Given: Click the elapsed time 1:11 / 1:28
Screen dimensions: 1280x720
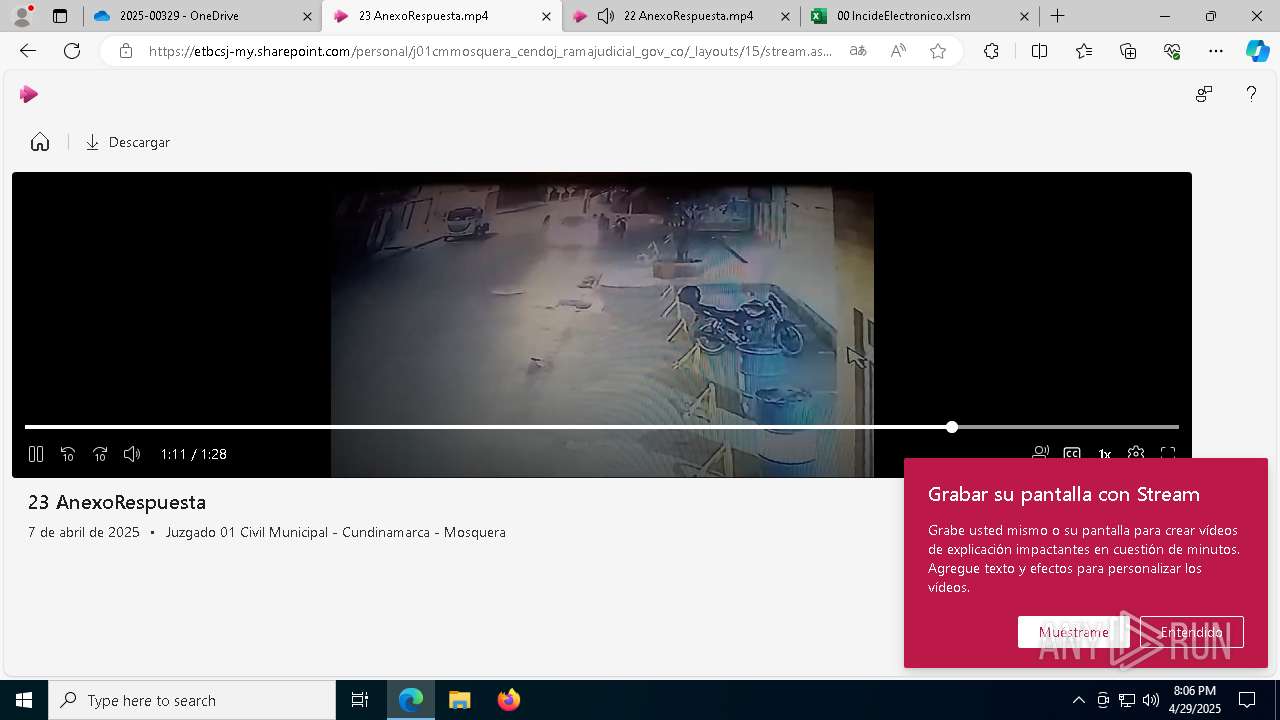Looking at the screenshot, I should 193,454.
